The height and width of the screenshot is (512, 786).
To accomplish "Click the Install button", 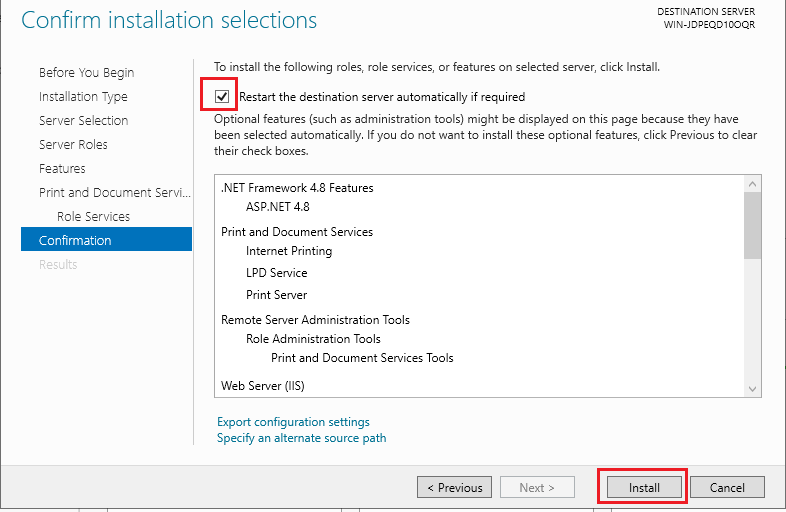I will click(x=644, y=487).
